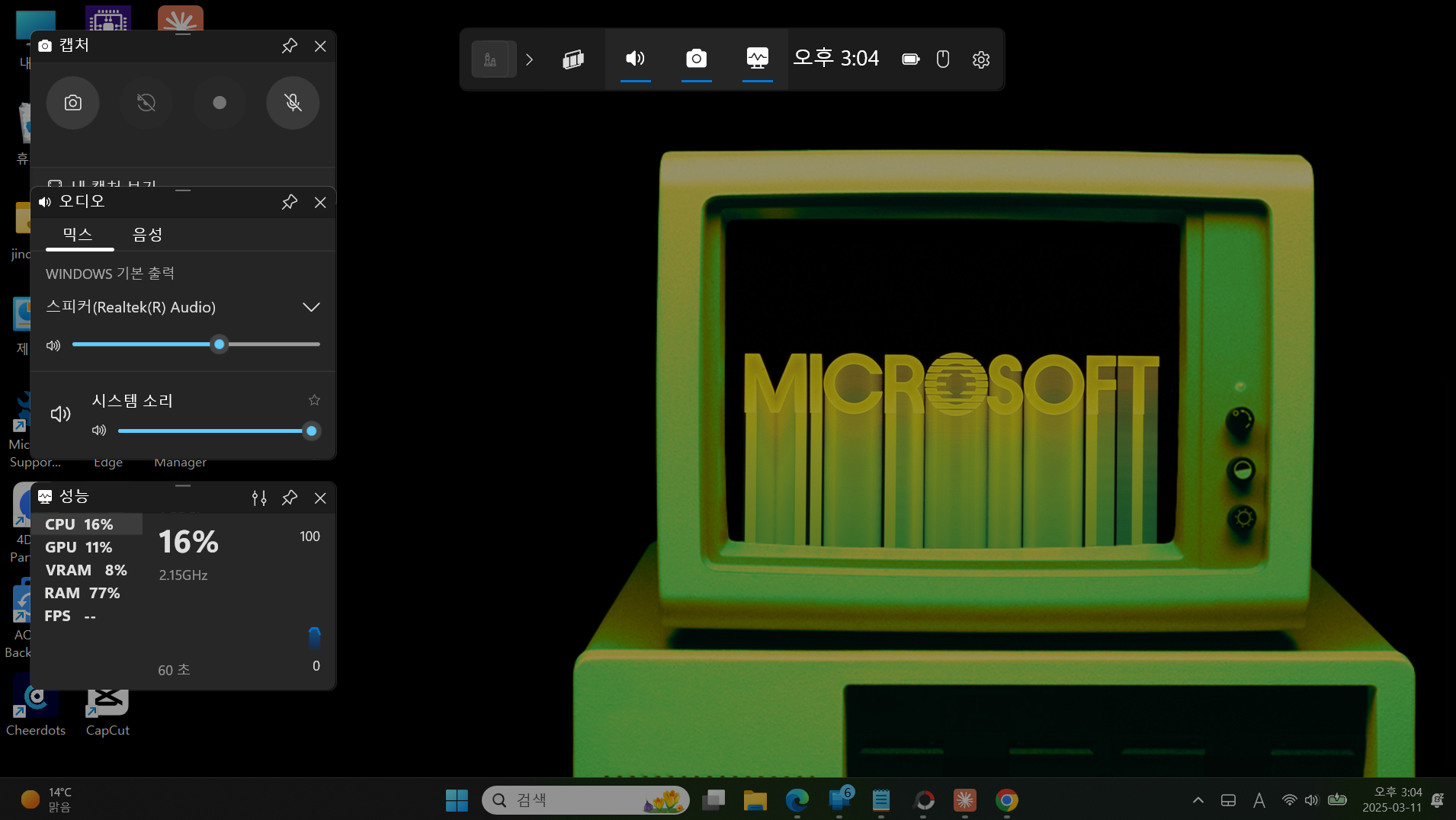Pin the 캡처 capture widget
Image resolution: width=1456 pixels, height=820 pixels.
[x=290, y=46]
